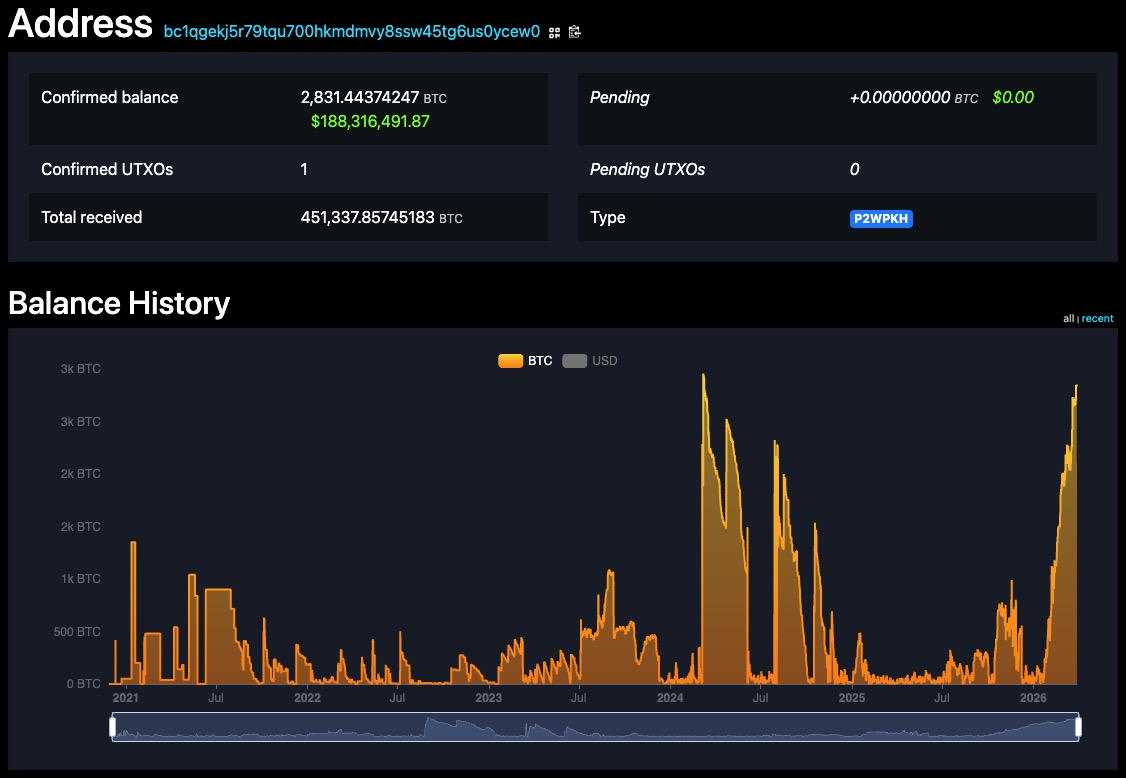The image size is (1126, 778).
Task: Click the 2023 x-axis label
Action: point(488,698)
